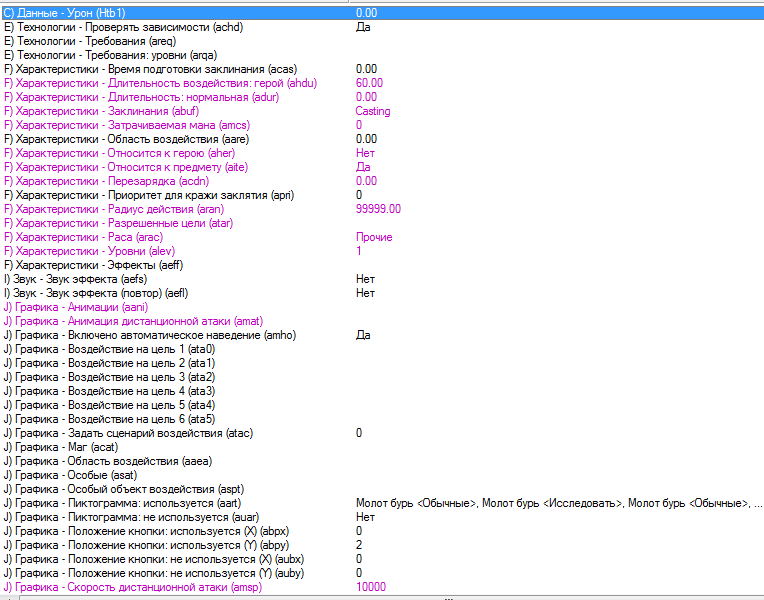Click the 'Молот бурь' icon path value
The width and height of the screenshot is (764, 600).
pos(559,504)
